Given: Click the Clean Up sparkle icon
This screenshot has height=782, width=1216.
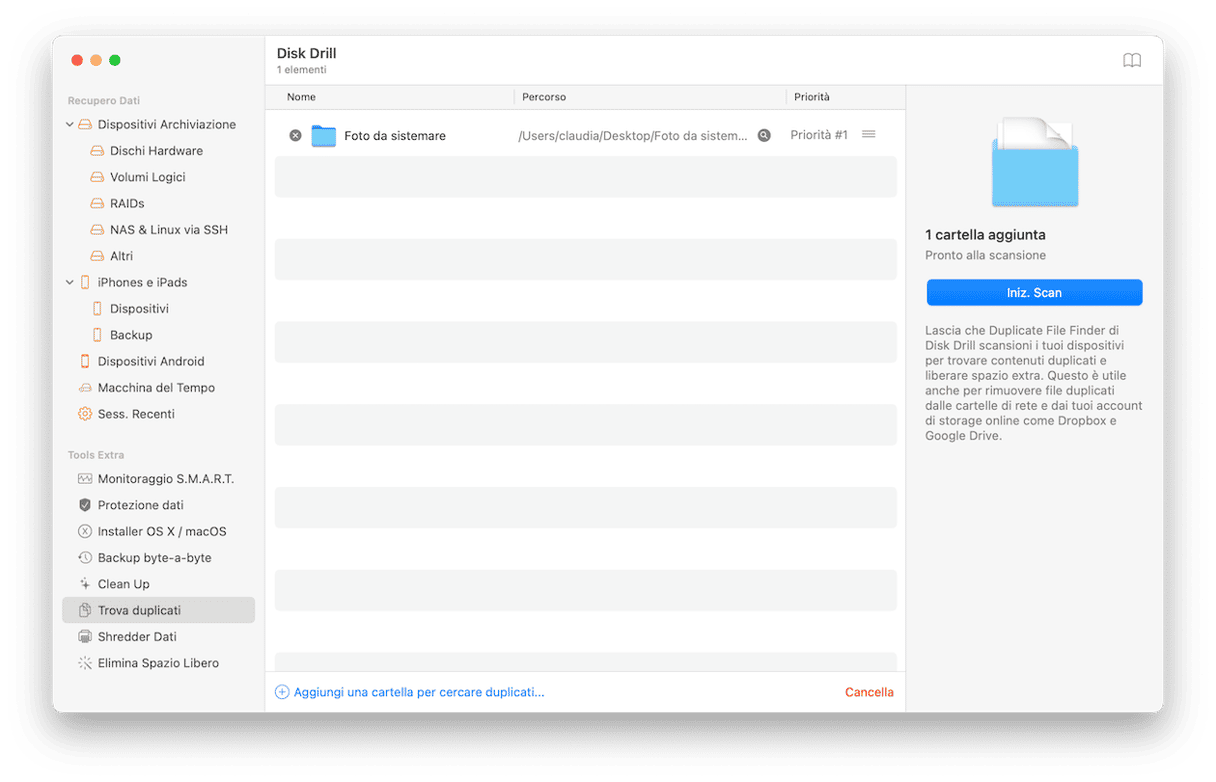Looking at the screenshot, I should click(x=85, y=584).
